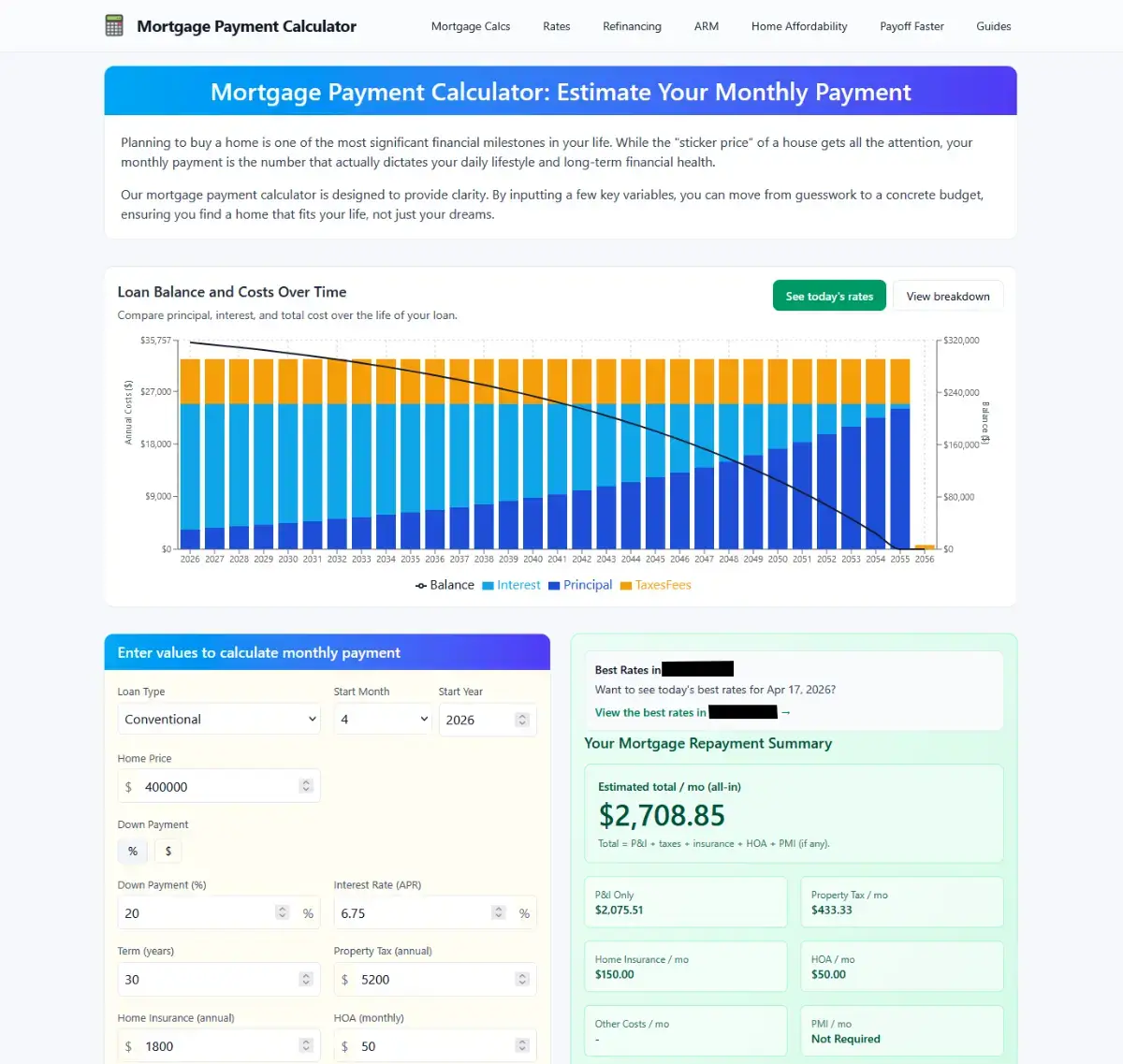Click inside the Property Tax (annual) field
This screenshot has height=1064, width=1123.
coord(421,979)
